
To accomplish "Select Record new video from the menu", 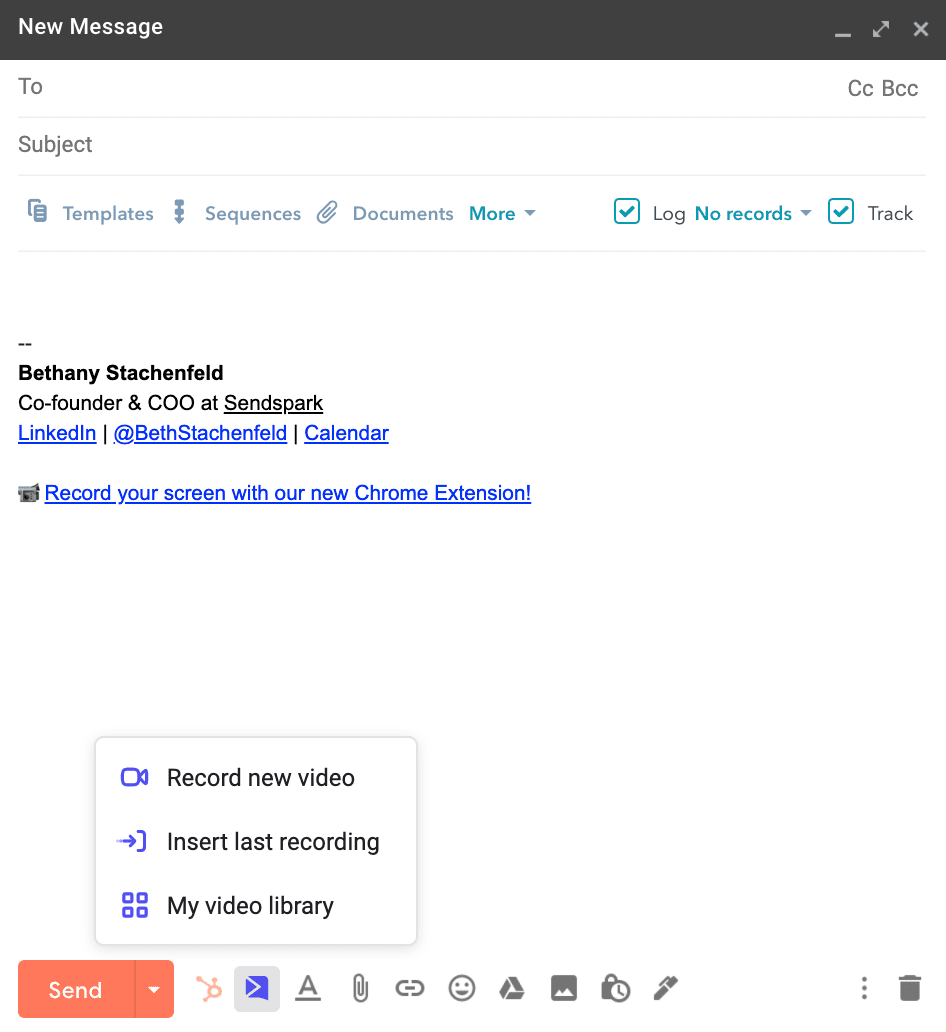I will click(261, 777).
